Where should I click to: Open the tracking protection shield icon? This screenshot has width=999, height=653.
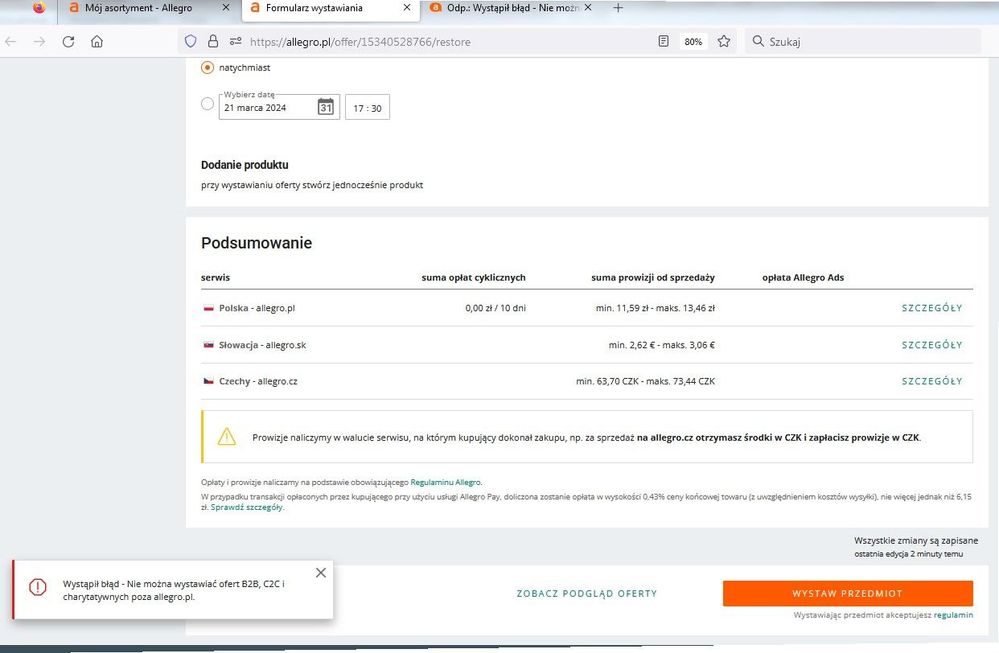point(190,41)
